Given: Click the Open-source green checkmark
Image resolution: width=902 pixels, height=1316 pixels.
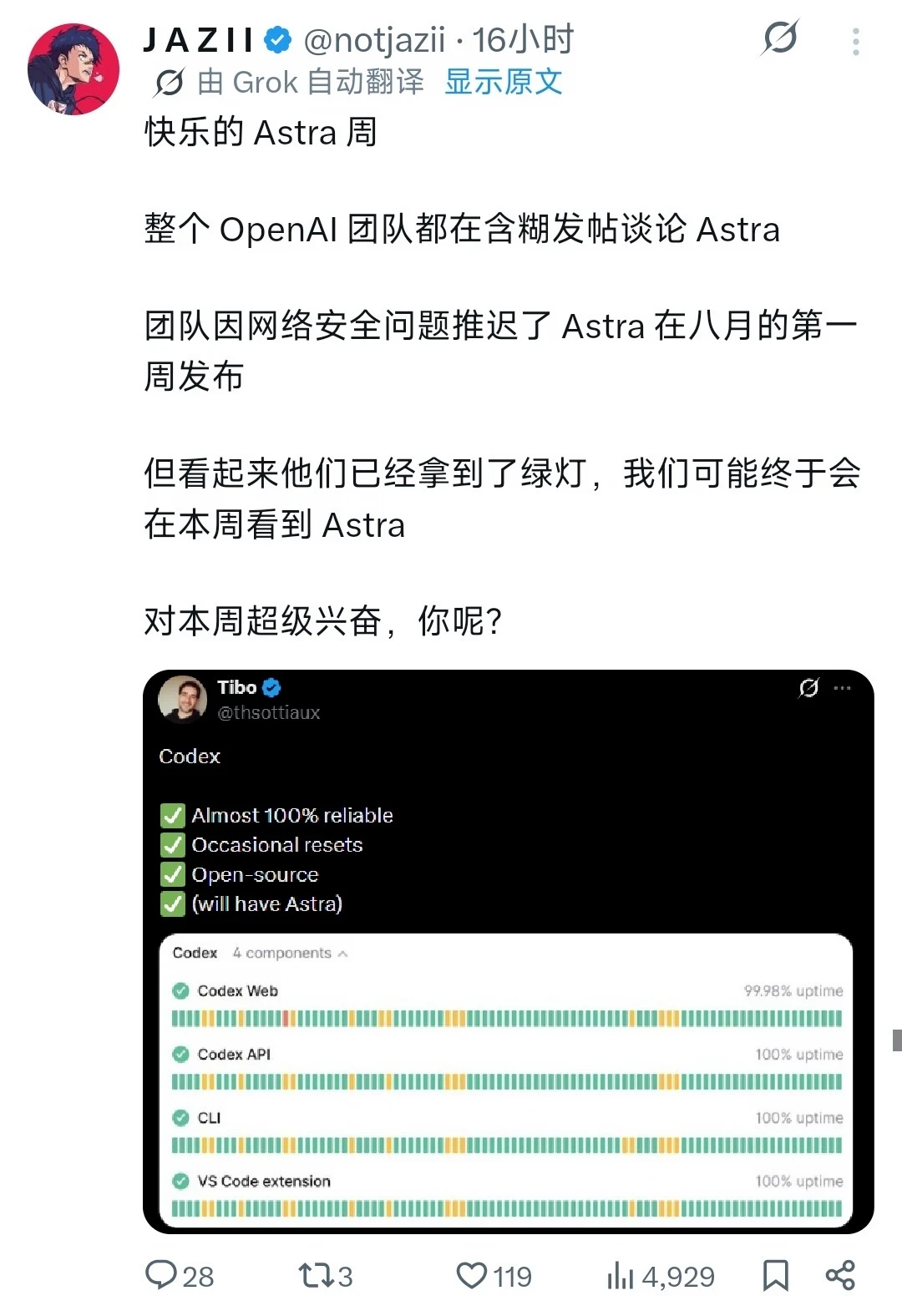Looking at the screenshot, I should click(x=173, y=874).
